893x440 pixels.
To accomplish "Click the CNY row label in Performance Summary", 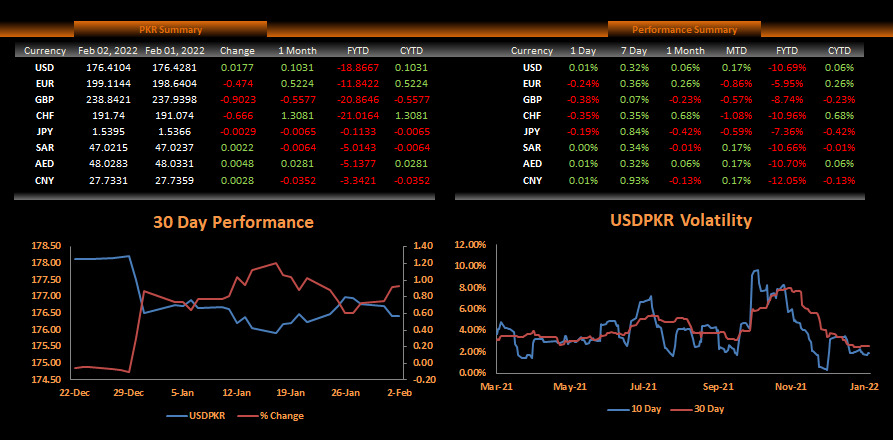I will [532, 181].
